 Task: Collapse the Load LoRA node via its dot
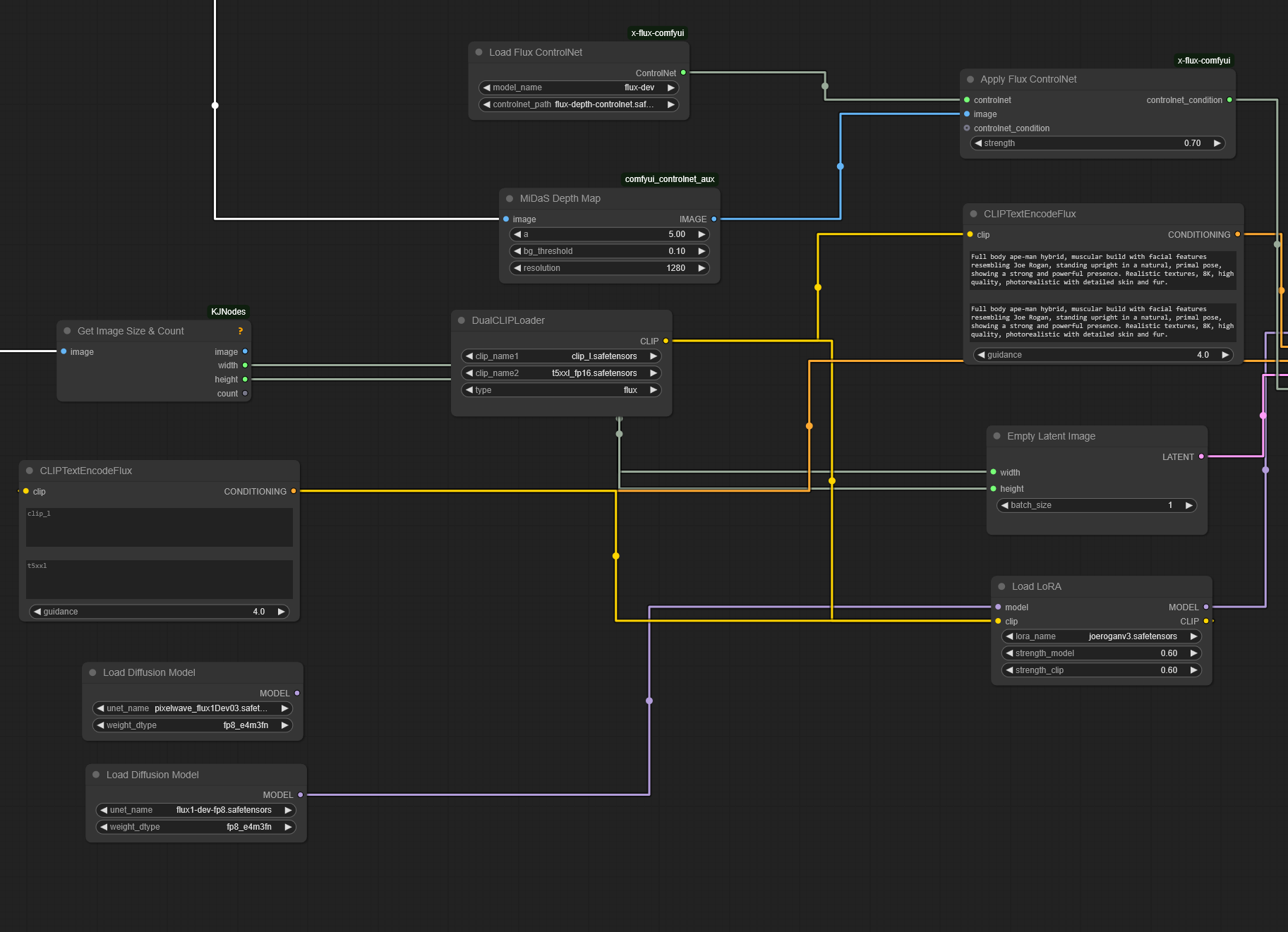click(1001, 586)
